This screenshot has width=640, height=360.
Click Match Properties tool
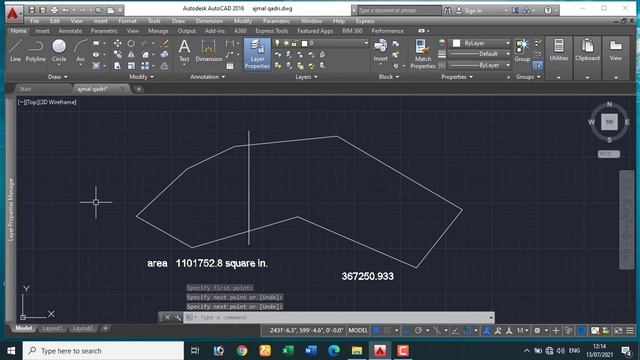pos(422,54)
